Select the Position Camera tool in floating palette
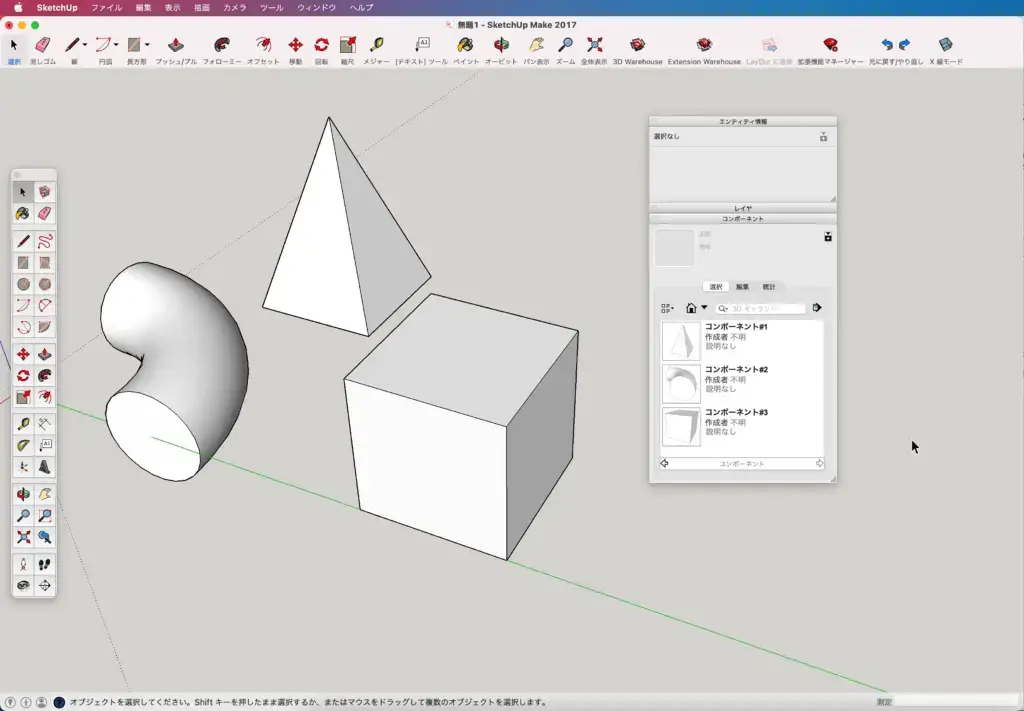1024x711 pixels. [23, 564]
